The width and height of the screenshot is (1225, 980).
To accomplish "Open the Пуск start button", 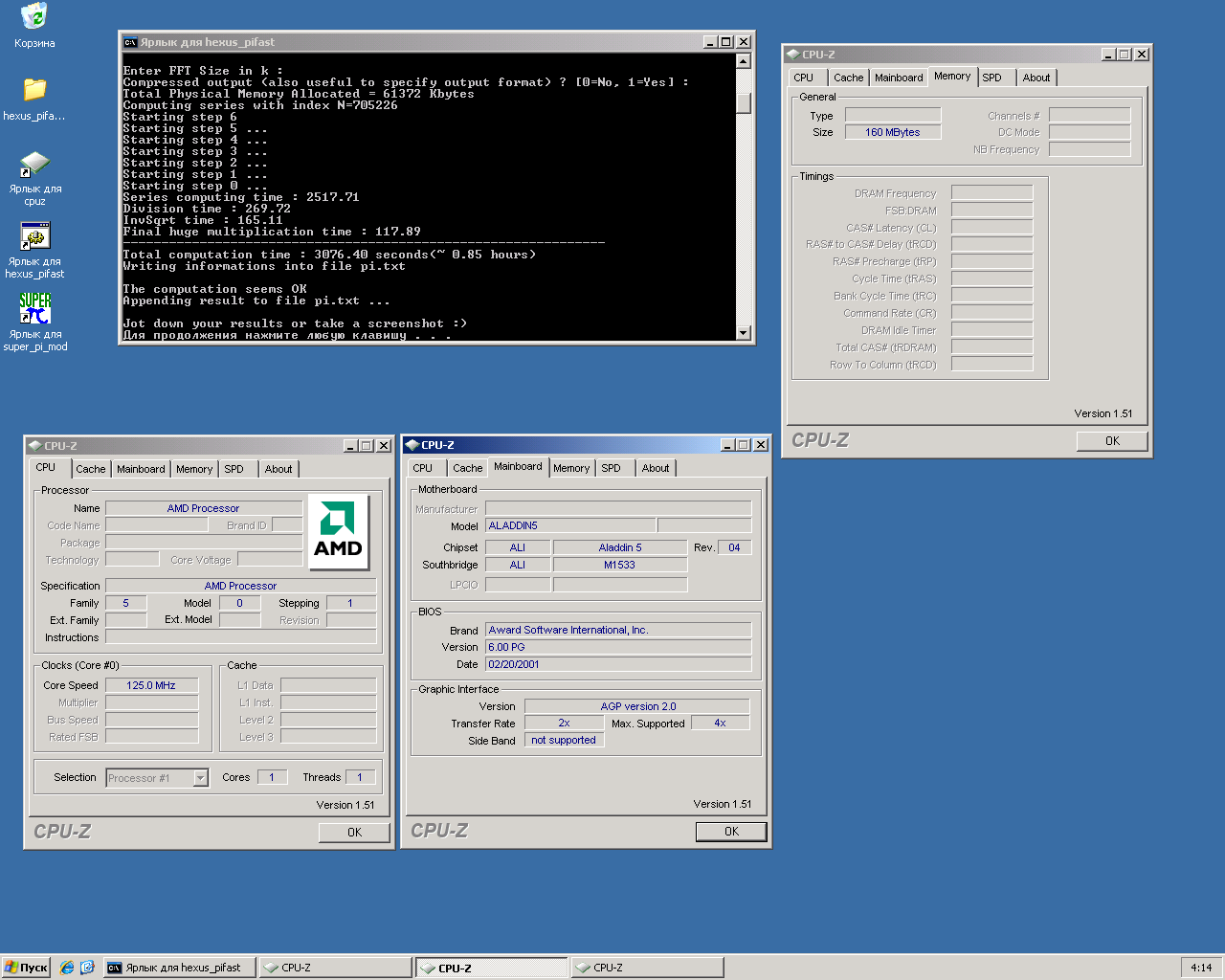I will (26, 968).
